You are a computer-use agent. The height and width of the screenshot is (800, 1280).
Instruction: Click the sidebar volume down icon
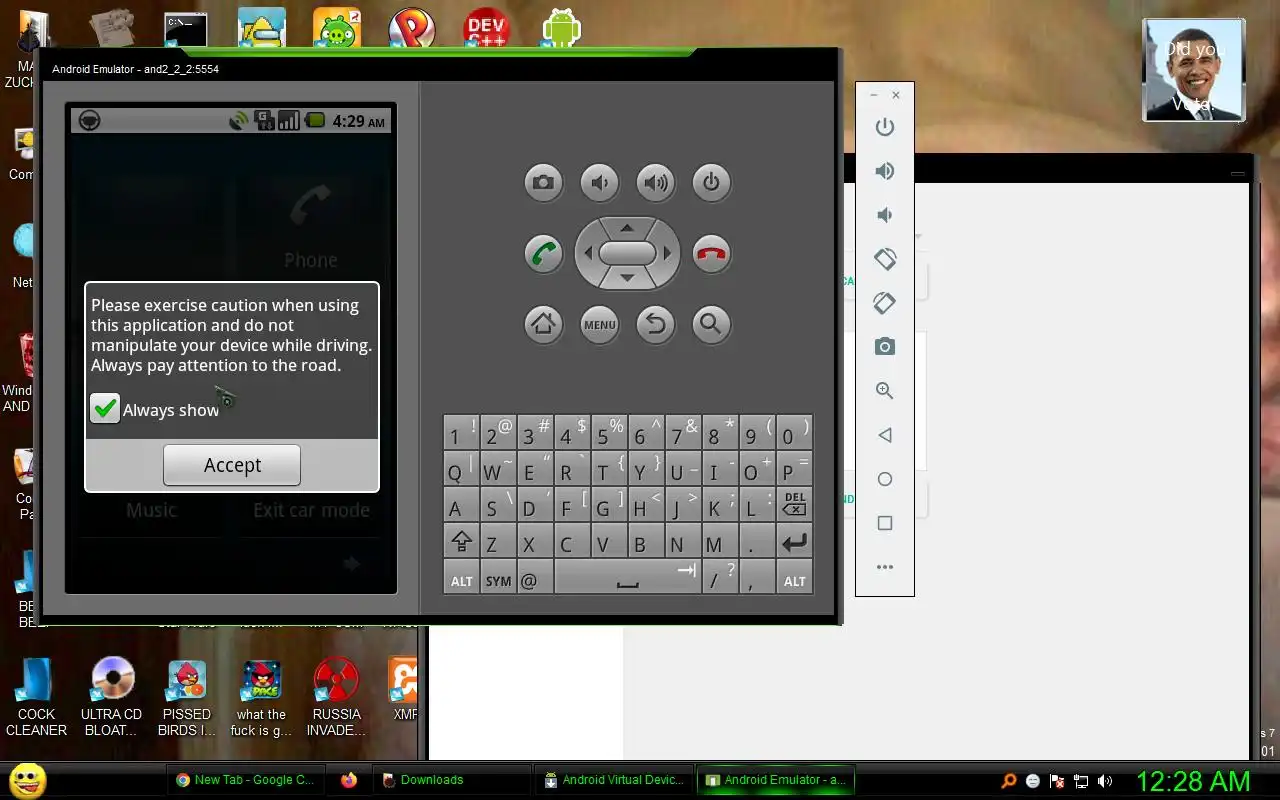[x=884, y=215]
